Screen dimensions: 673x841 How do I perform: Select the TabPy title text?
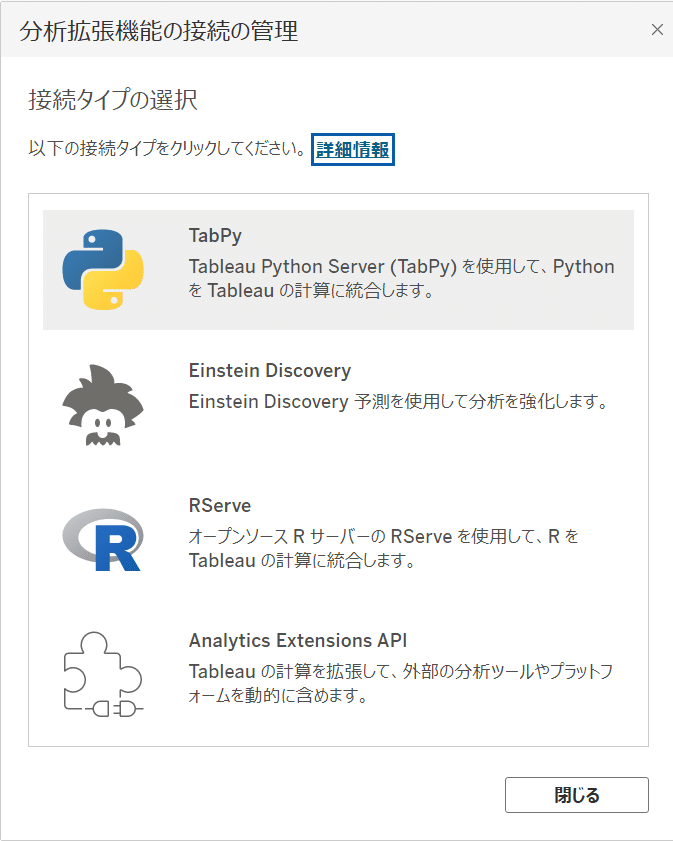point(215,235)
